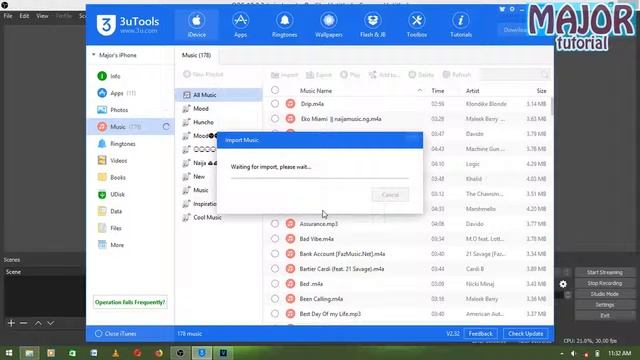Image resolution: width=640 pixels, height=360 pixels.
Task: Toggle the Close iTunes option
Action: coord(116,333)
